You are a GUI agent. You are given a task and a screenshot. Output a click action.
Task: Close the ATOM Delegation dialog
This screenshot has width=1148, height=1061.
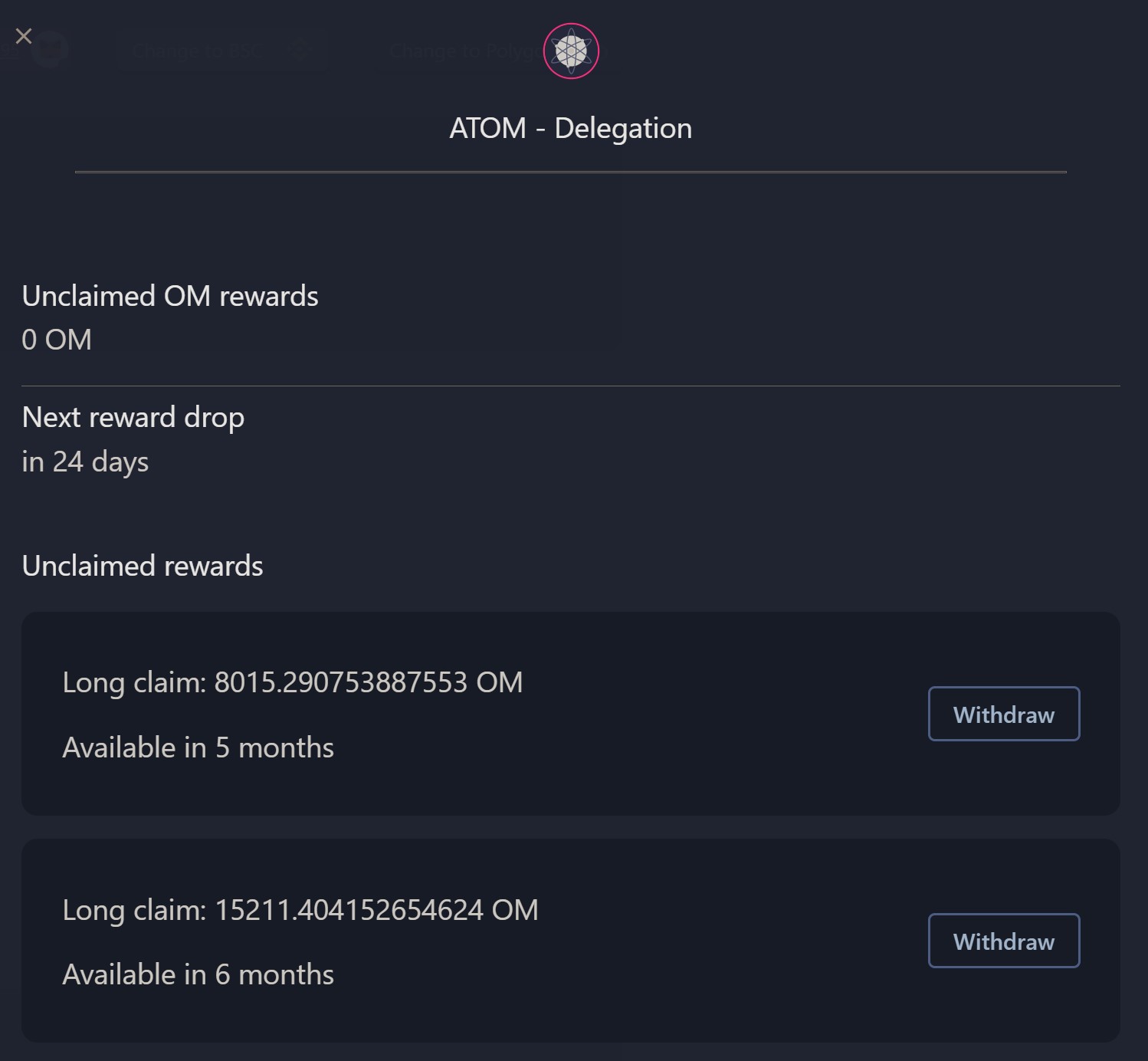pyautogui.click(x=24, y=36)
